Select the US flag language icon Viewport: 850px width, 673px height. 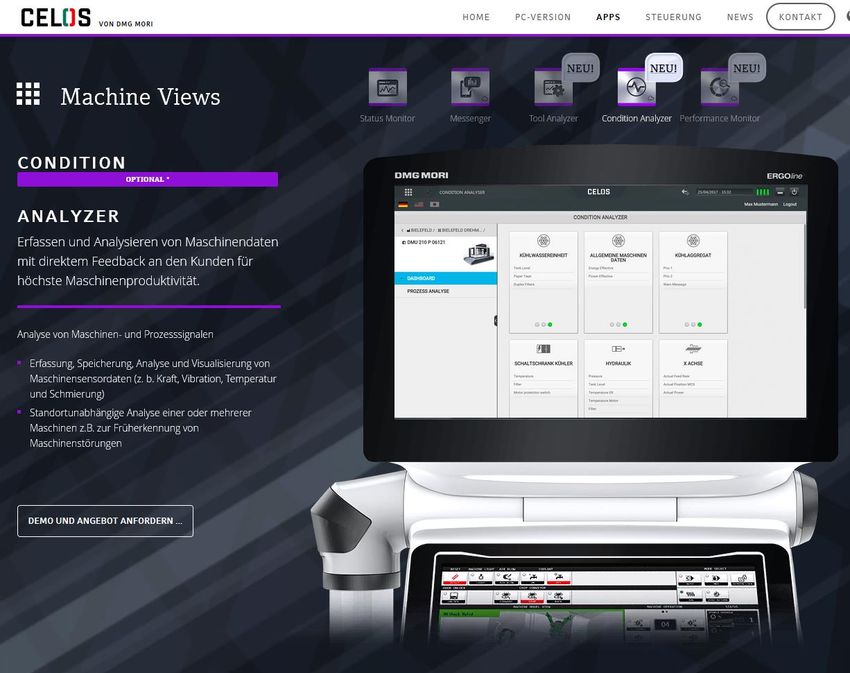(x=418, y=204)
